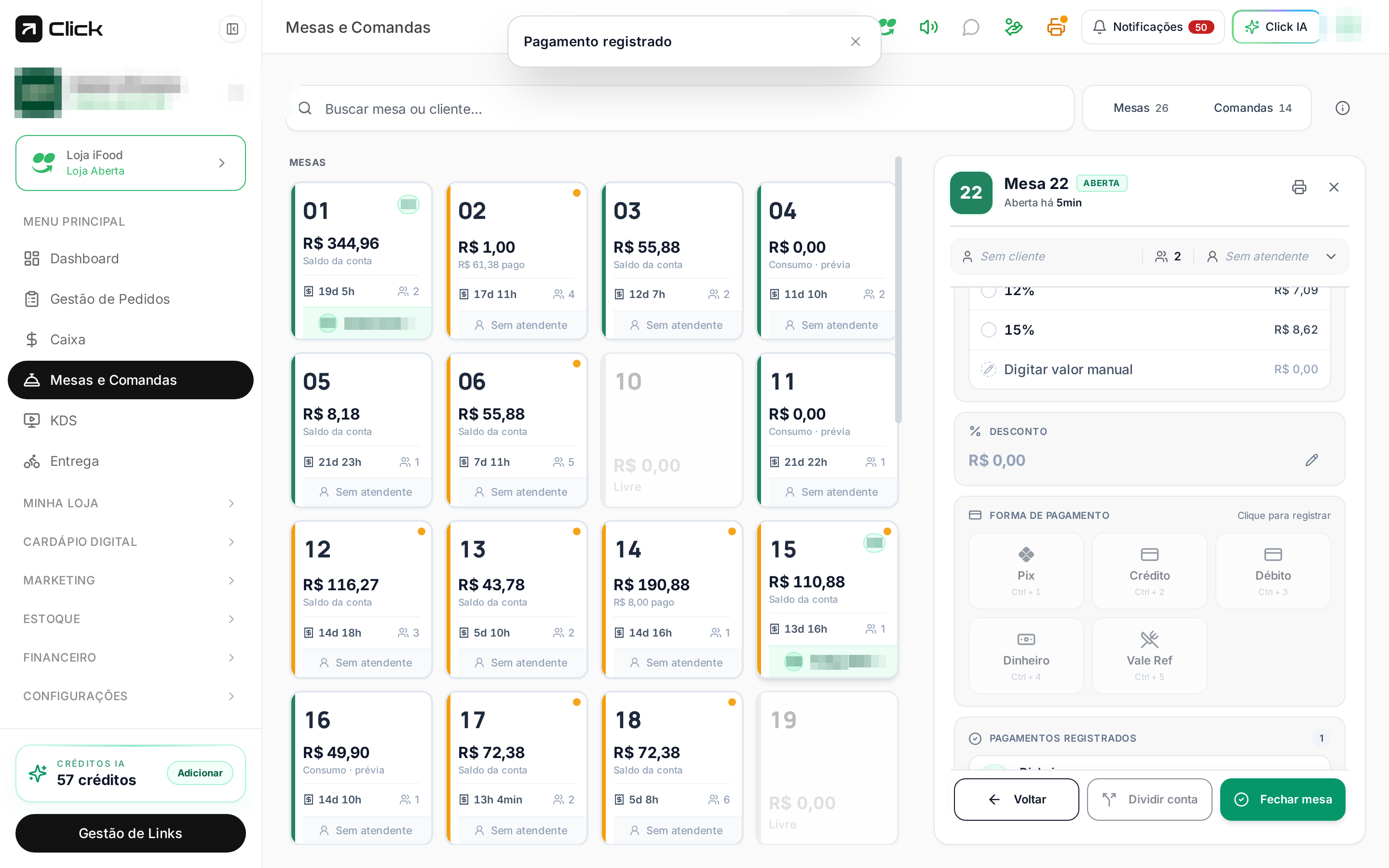Open Sem atendente dropdown in Mesa 22

pos(1271,257)
